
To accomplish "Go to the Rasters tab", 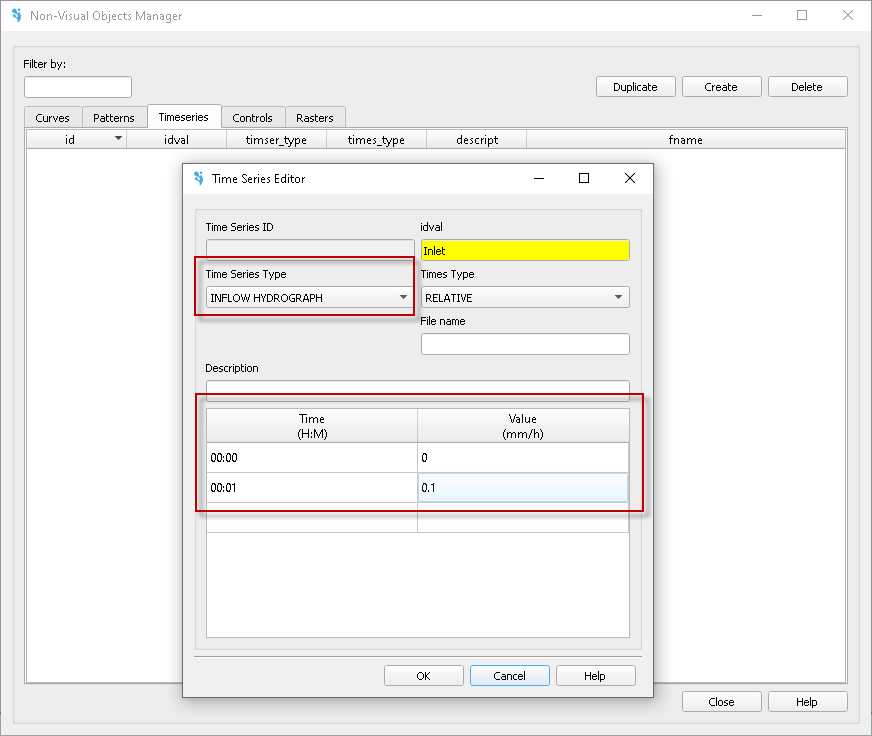I will pos(315,118).
